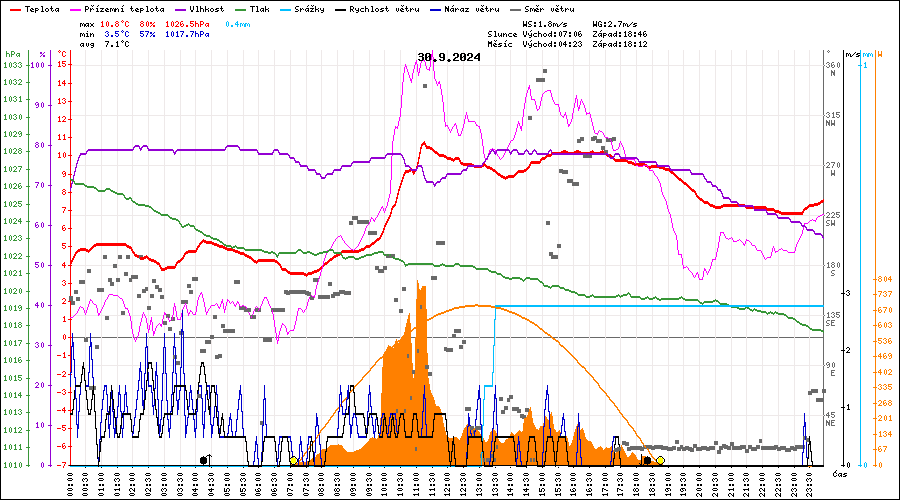
Task: Click the yellow sunrise marker on the time axis
Action: (293, 461)
